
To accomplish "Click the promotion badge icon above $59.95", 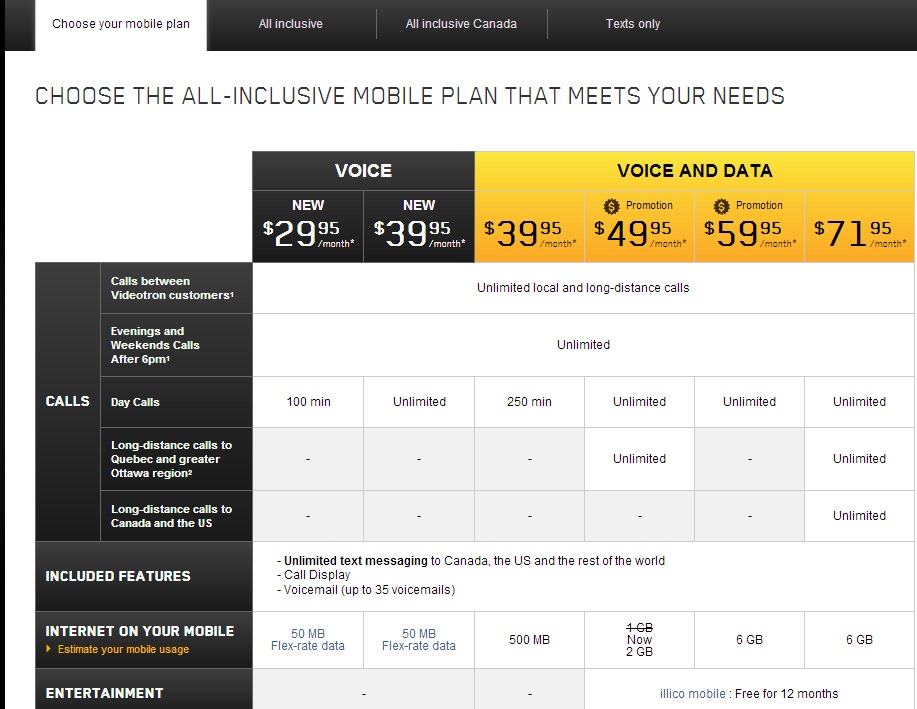I will 721,206.
